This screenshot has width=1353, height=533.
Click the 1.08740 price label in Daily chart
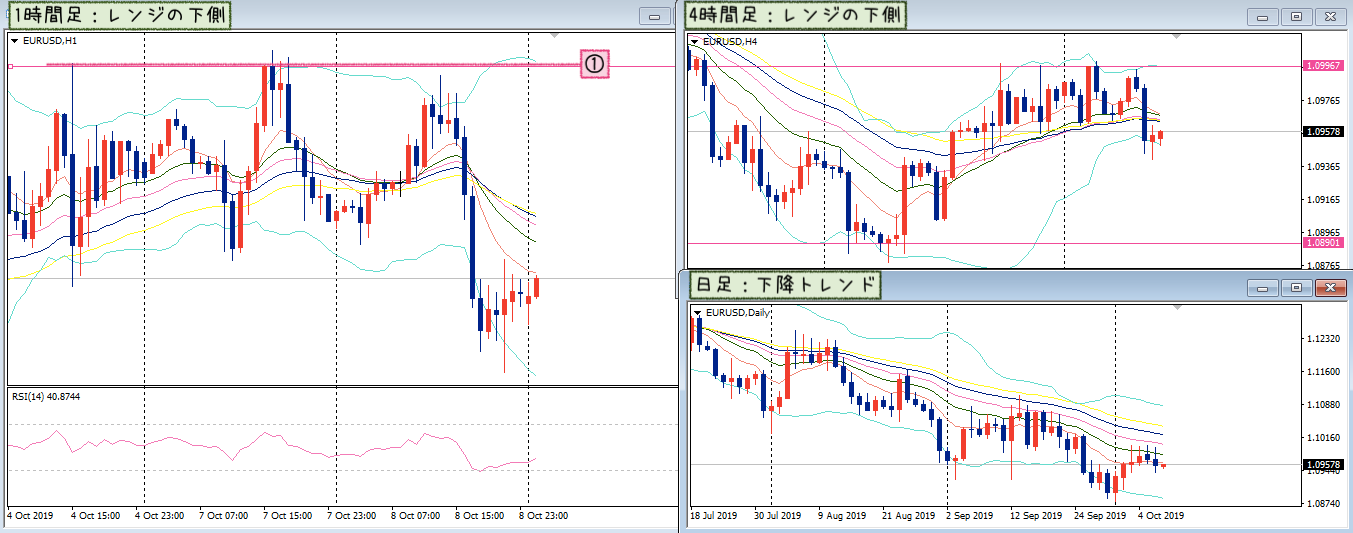[x=1324, y=503]
